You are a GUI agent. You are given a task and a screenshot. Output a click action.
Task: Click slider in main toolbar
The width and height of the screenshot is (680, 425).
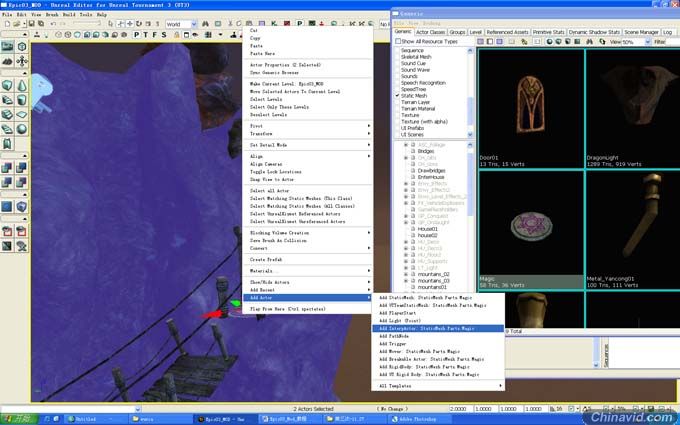coord(87,24)
